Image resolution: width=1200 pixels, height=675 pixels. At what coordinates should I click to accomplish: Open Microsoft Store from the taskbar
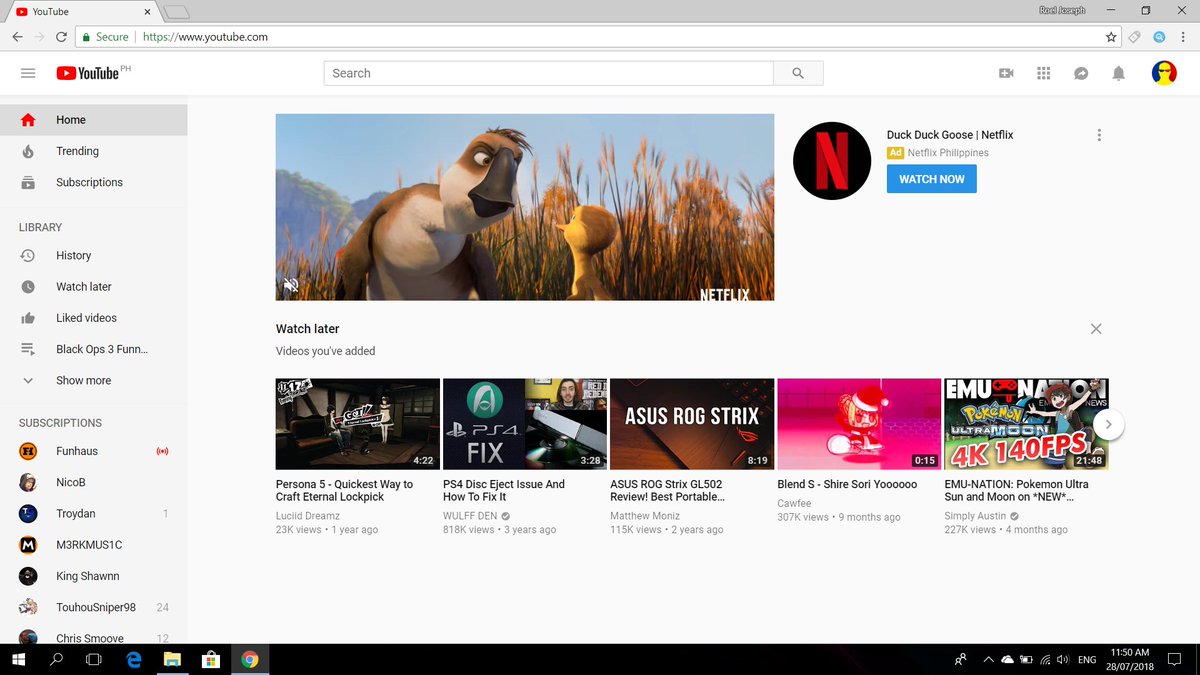click(x=211, y=659)
